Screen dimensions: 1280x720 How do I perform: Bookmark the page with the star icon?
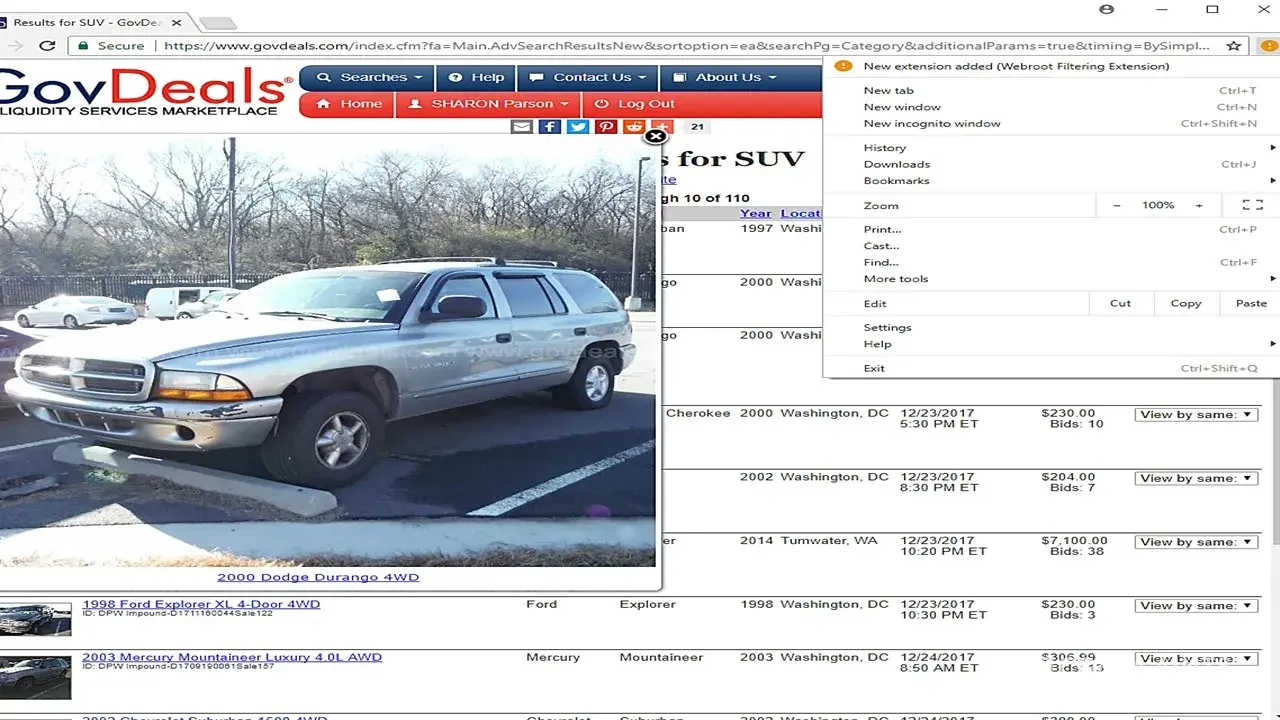tap(1234, 45)
